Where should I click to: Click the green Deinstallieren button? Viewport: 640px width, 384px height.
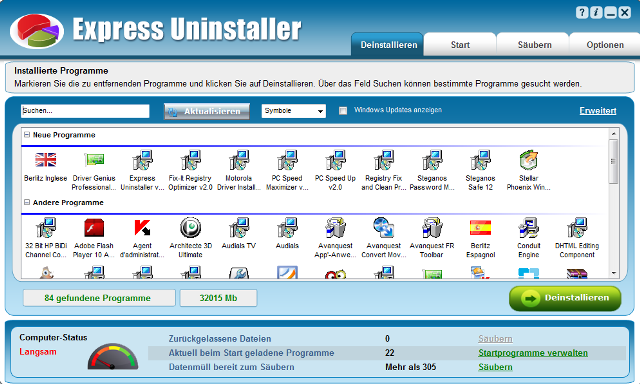[x=565, y=298]
